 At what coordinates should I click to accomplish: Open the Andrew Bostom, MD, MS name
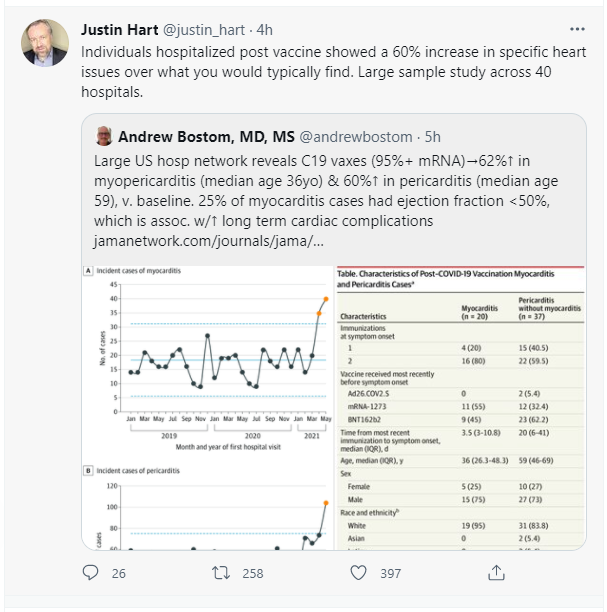[206, 137]
